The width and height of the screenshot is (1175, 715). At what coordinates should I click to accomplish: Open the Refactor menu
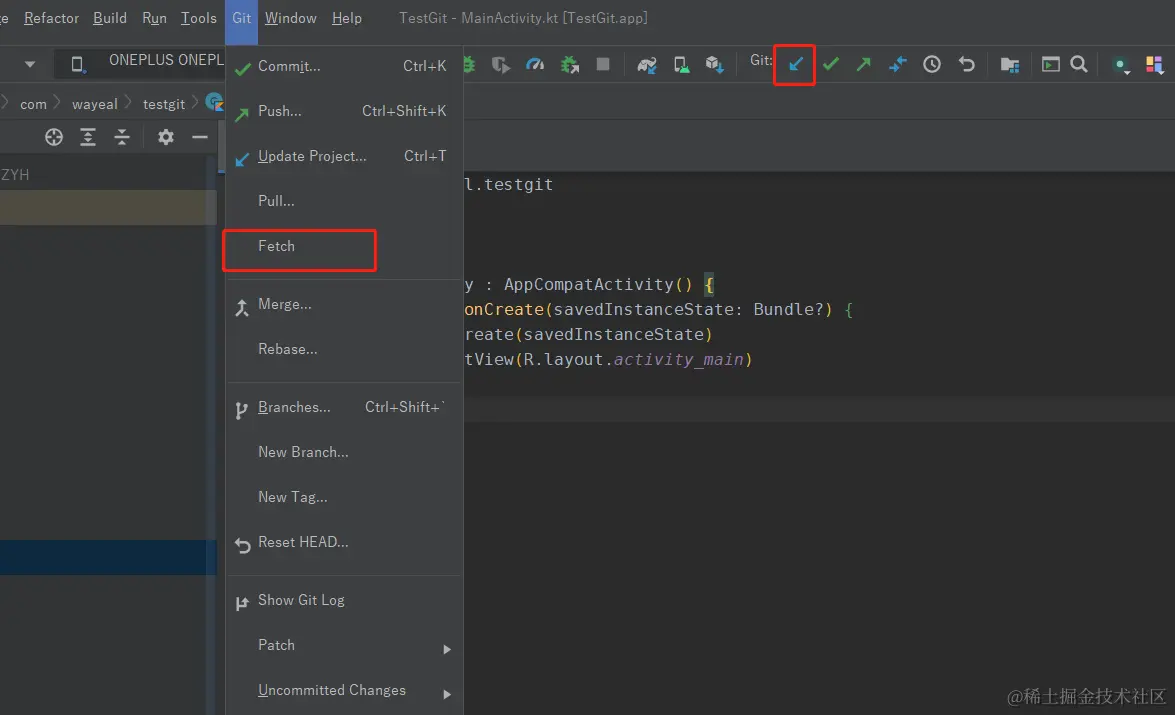click(x=51, y=18)
